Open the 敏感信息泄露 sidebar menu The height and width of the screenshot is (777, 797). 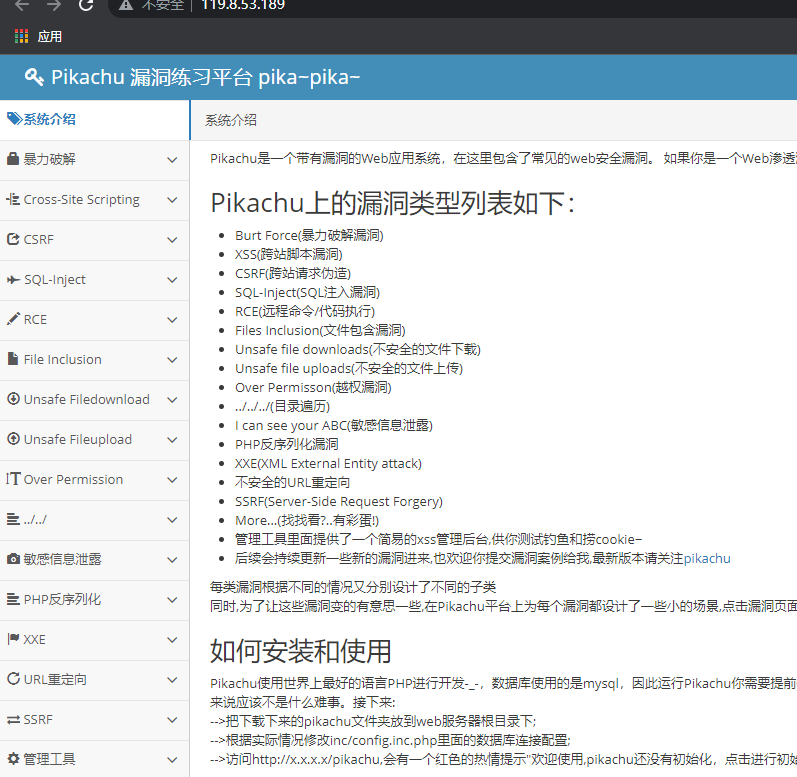pyautogui.click(x=95, y=559)
